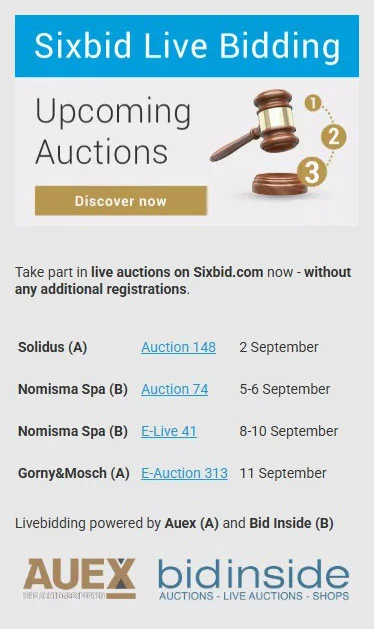Open the E-Auction 313 link

pyautogui.click(x=184, y=473)
